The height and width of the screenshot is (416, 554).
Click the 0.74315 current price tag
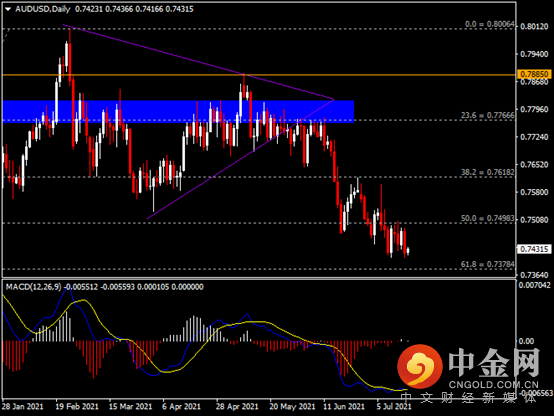coord(534,249)
